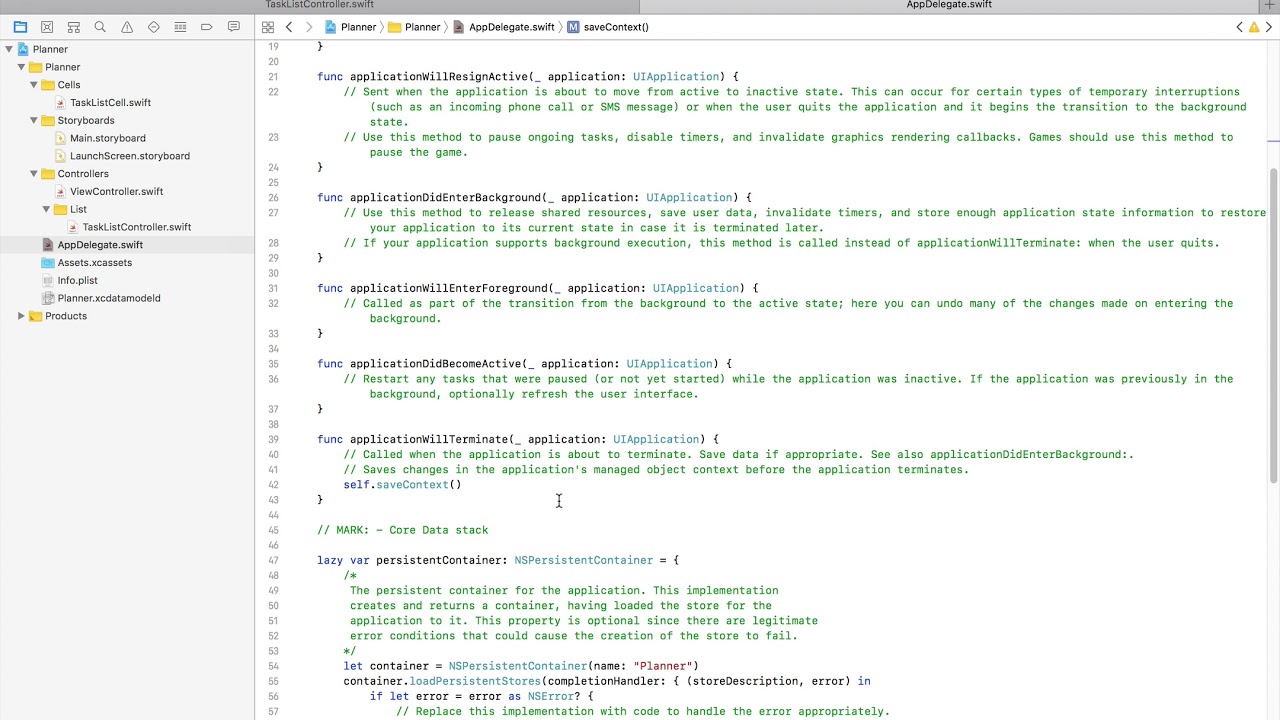Collapse the Storyboards group

point(34,120)
